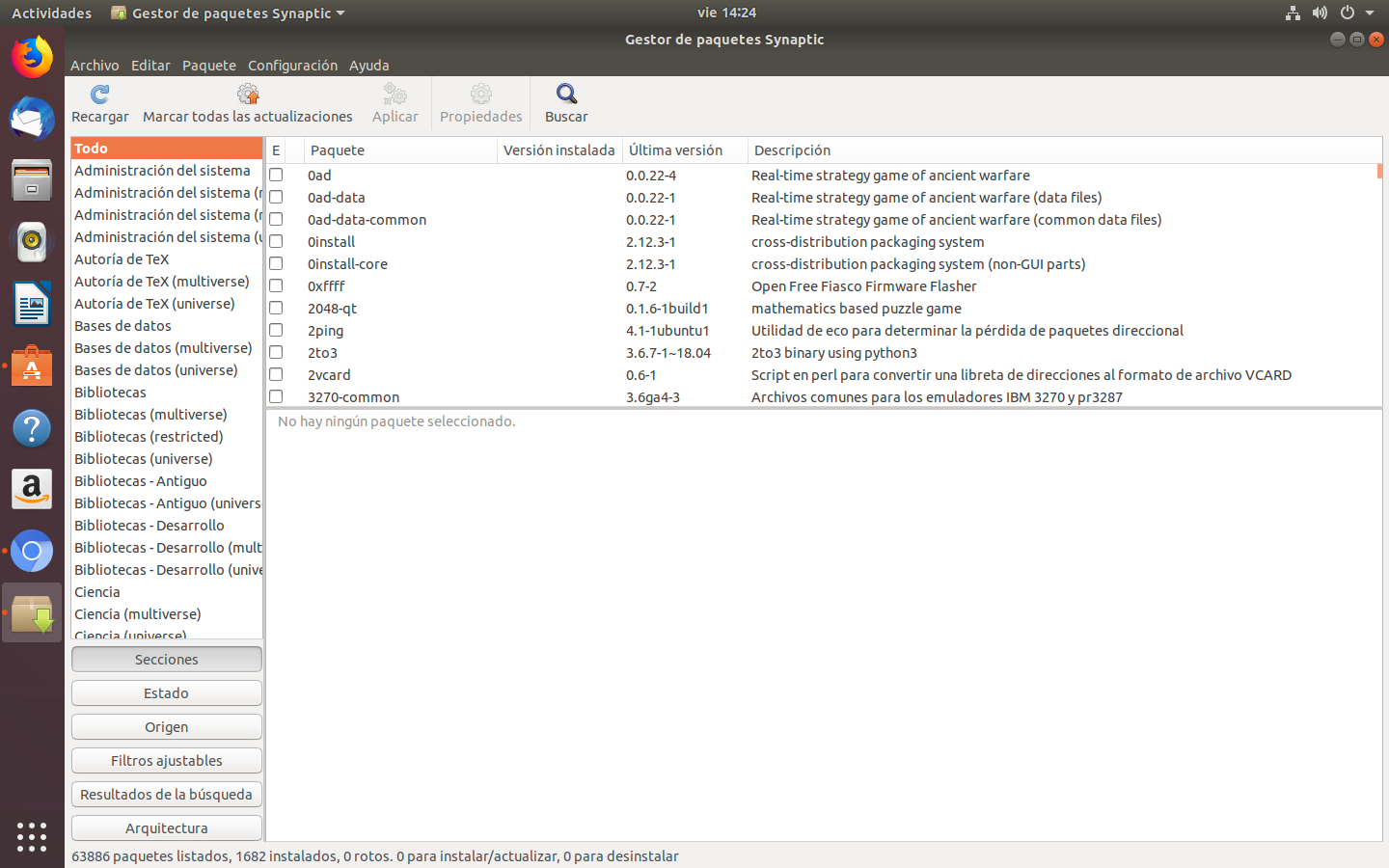The height and width of the screenshot is (868, 1389).
Task: Sort by Versión instalada column header
Action: tap(560, 150)
